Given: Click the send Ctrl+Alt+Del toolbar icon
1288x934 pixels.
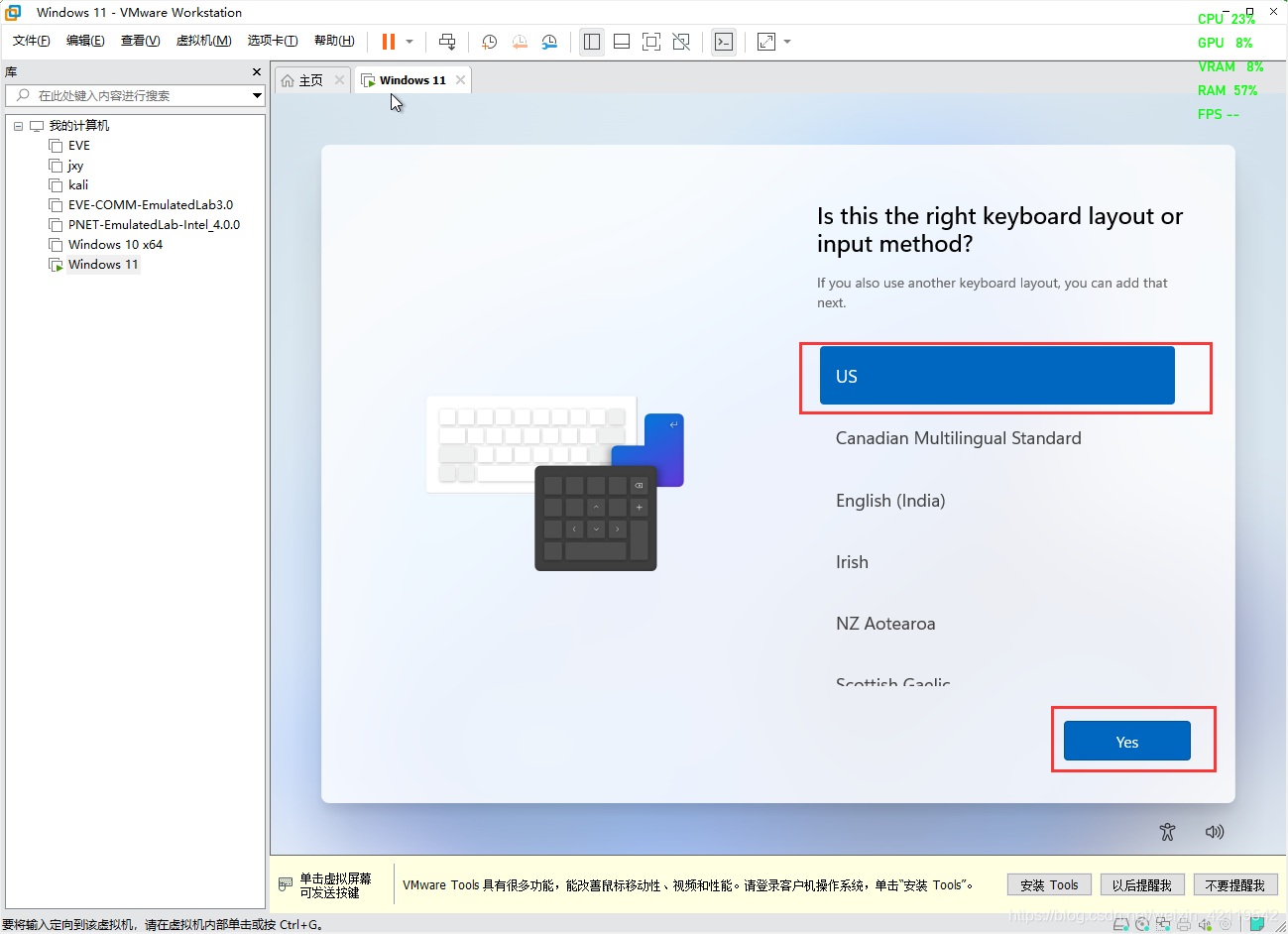Looking at the screenshot, I should [447, 42].
